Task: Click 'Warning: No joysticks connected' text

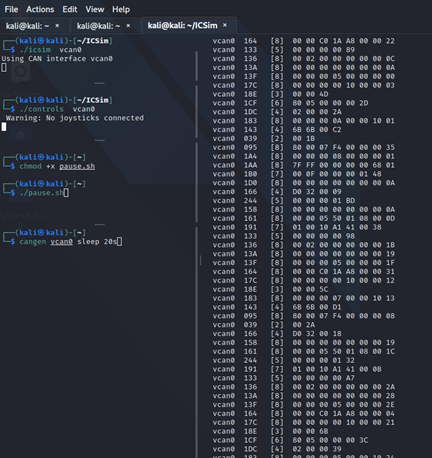Action: pos(75,118)
